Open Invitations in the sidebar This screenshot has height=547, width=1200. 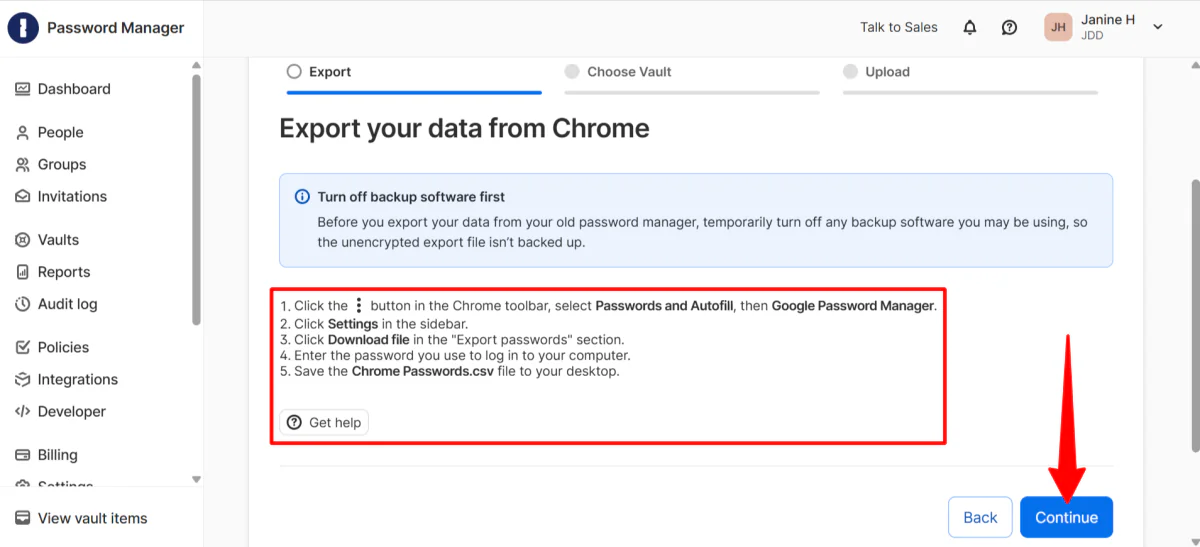click(x=72, y=197)
